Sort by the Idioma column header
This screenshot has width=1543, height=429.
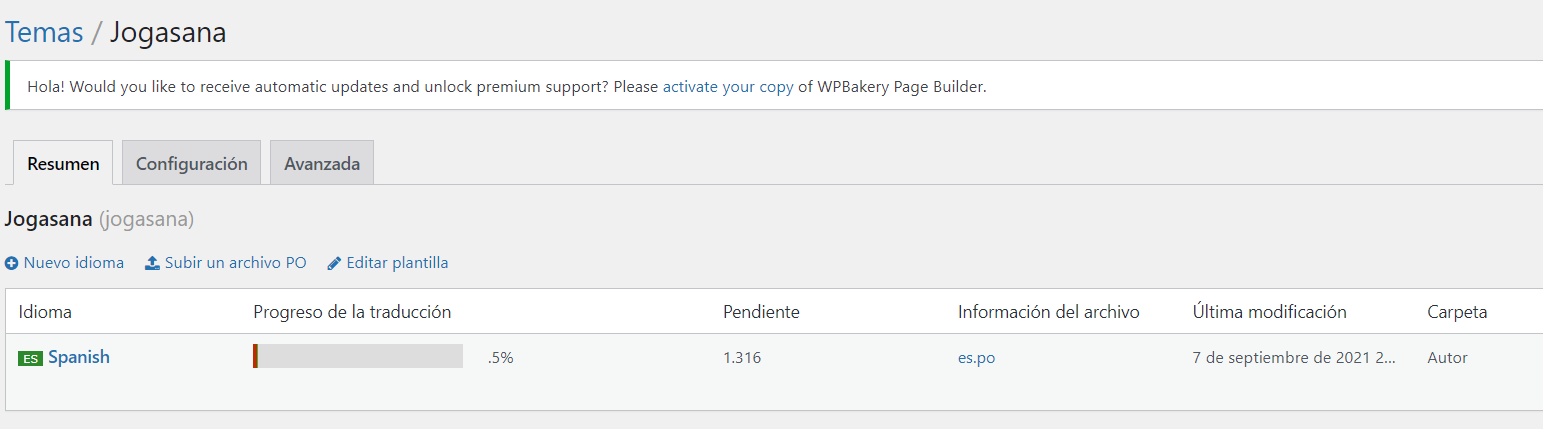coord(45,312)
